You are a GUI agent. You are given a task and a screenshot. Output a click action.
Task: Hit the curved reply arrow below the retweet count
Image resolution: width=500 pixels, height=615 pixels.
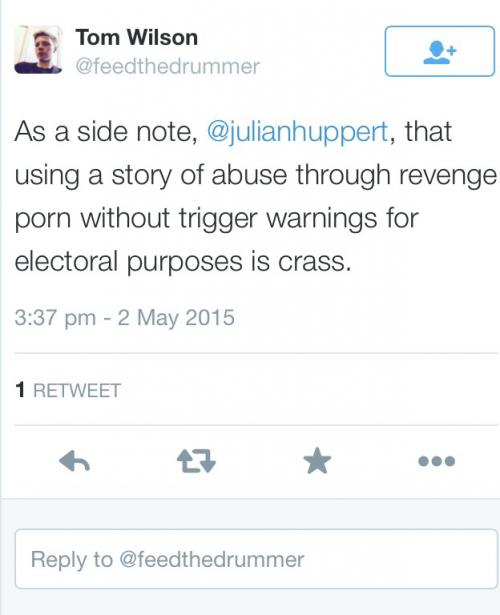(75, 460)
